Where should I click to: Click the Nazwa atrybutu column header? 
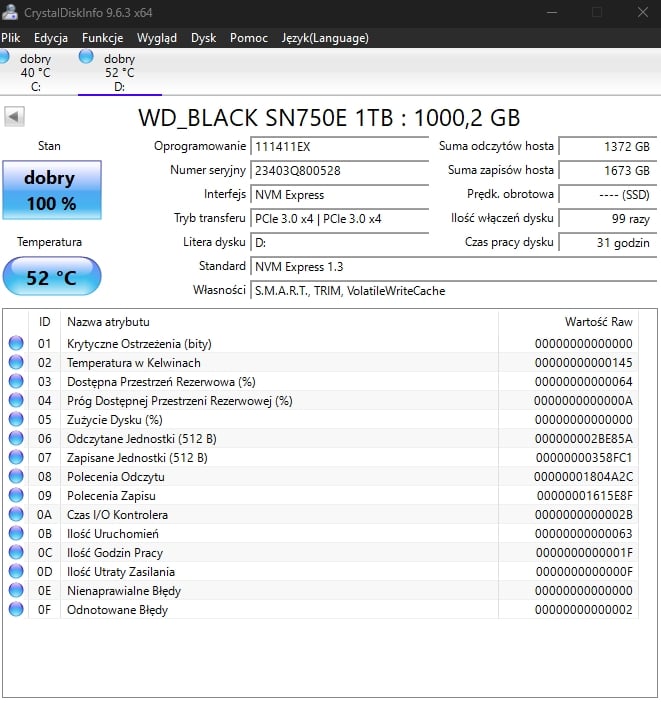[108, 322]
